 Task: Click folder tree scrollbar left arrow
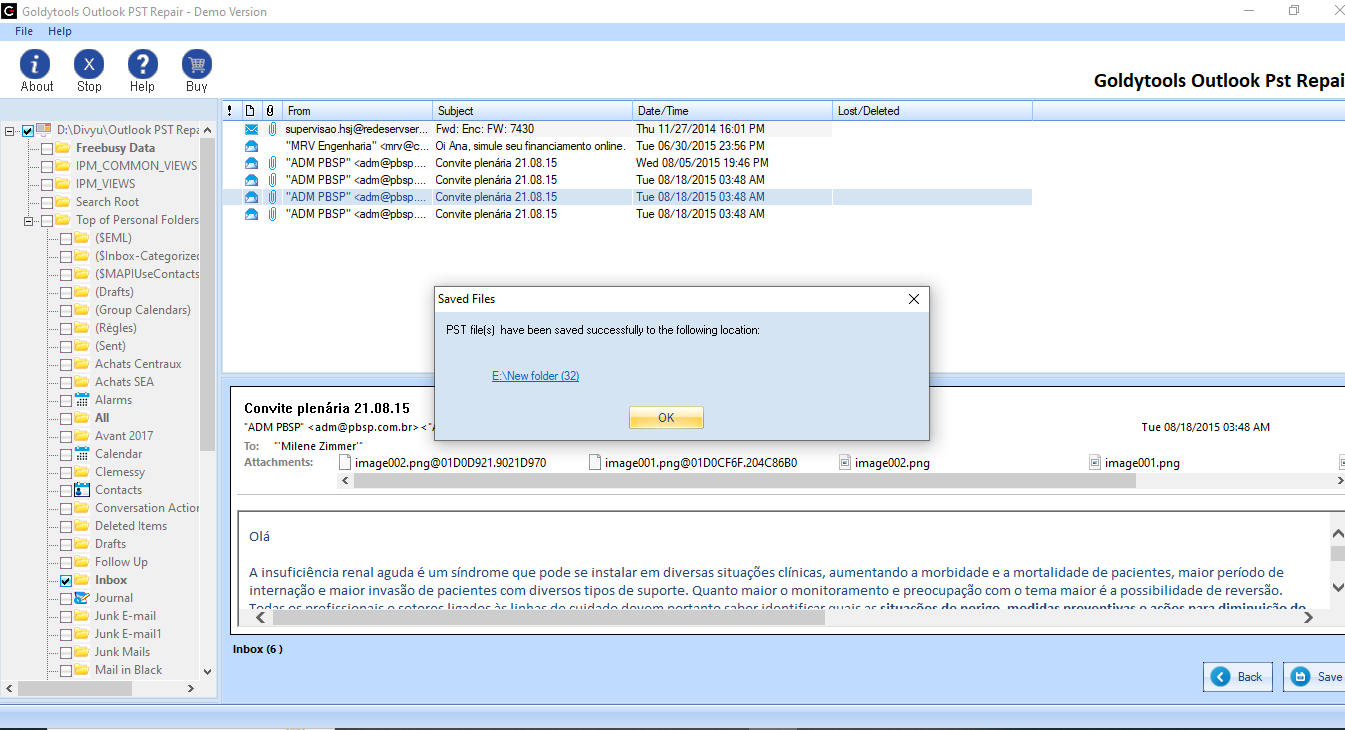coord(10,689)
